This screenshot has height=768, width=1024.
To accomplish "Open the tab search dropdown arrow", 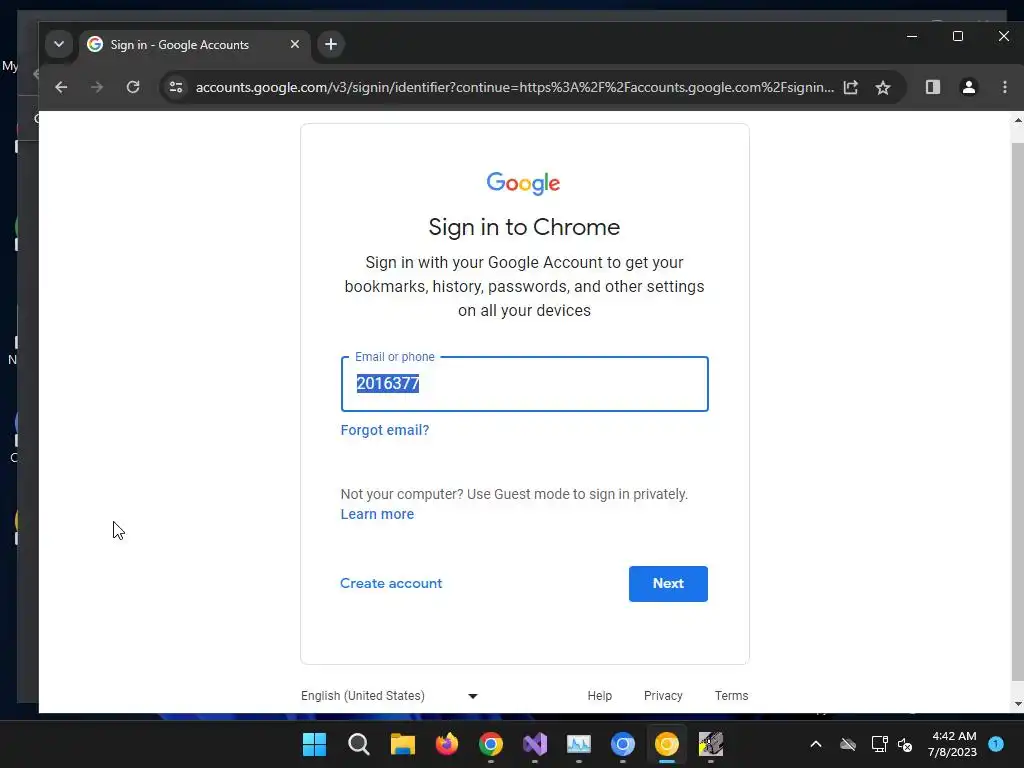I will click(x=59, y=44).
